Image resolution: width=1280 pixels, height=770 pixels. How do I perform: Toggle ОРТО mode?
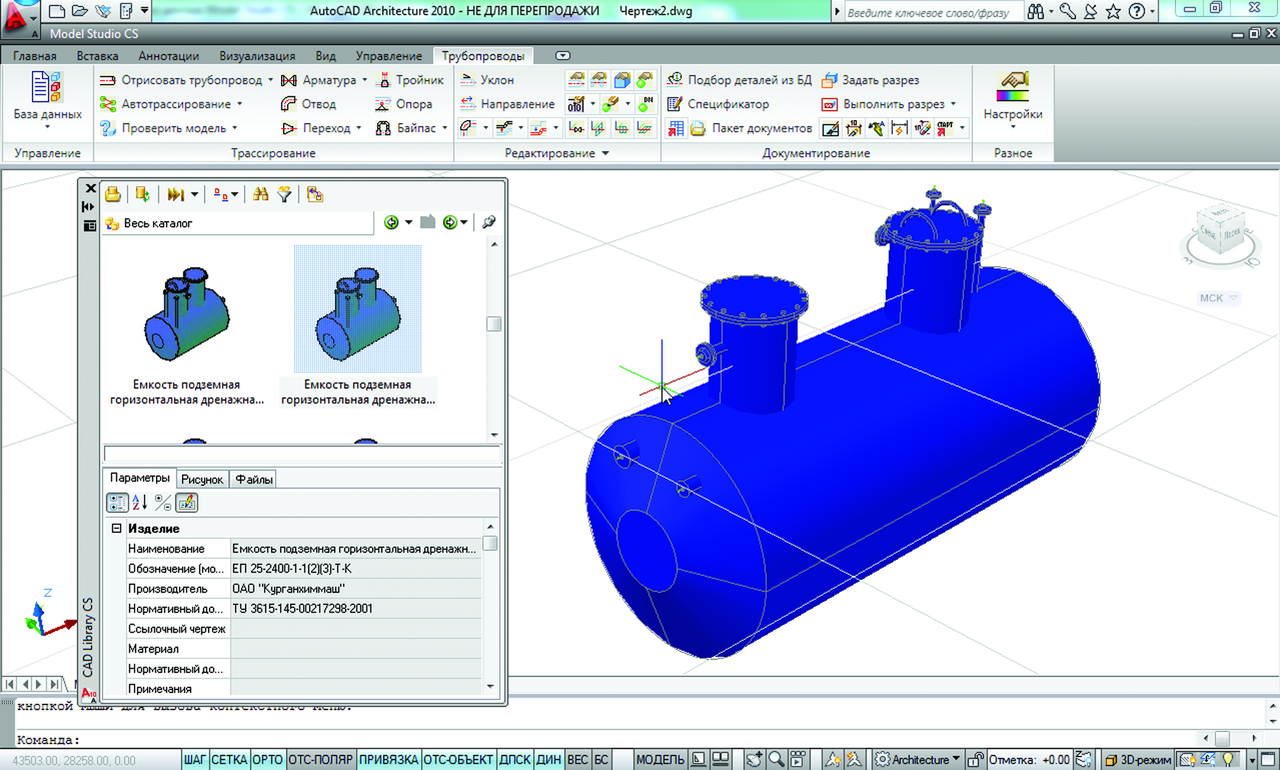268,760
